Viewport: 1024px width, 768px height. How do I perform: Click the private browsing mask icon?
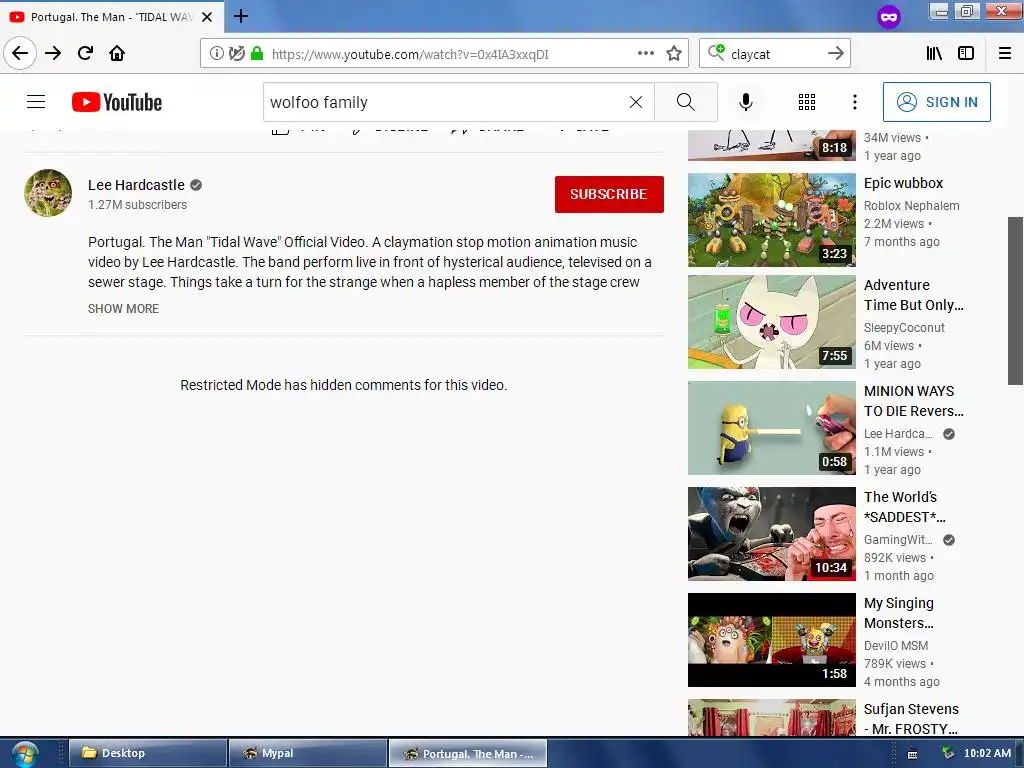pos(888,17)
